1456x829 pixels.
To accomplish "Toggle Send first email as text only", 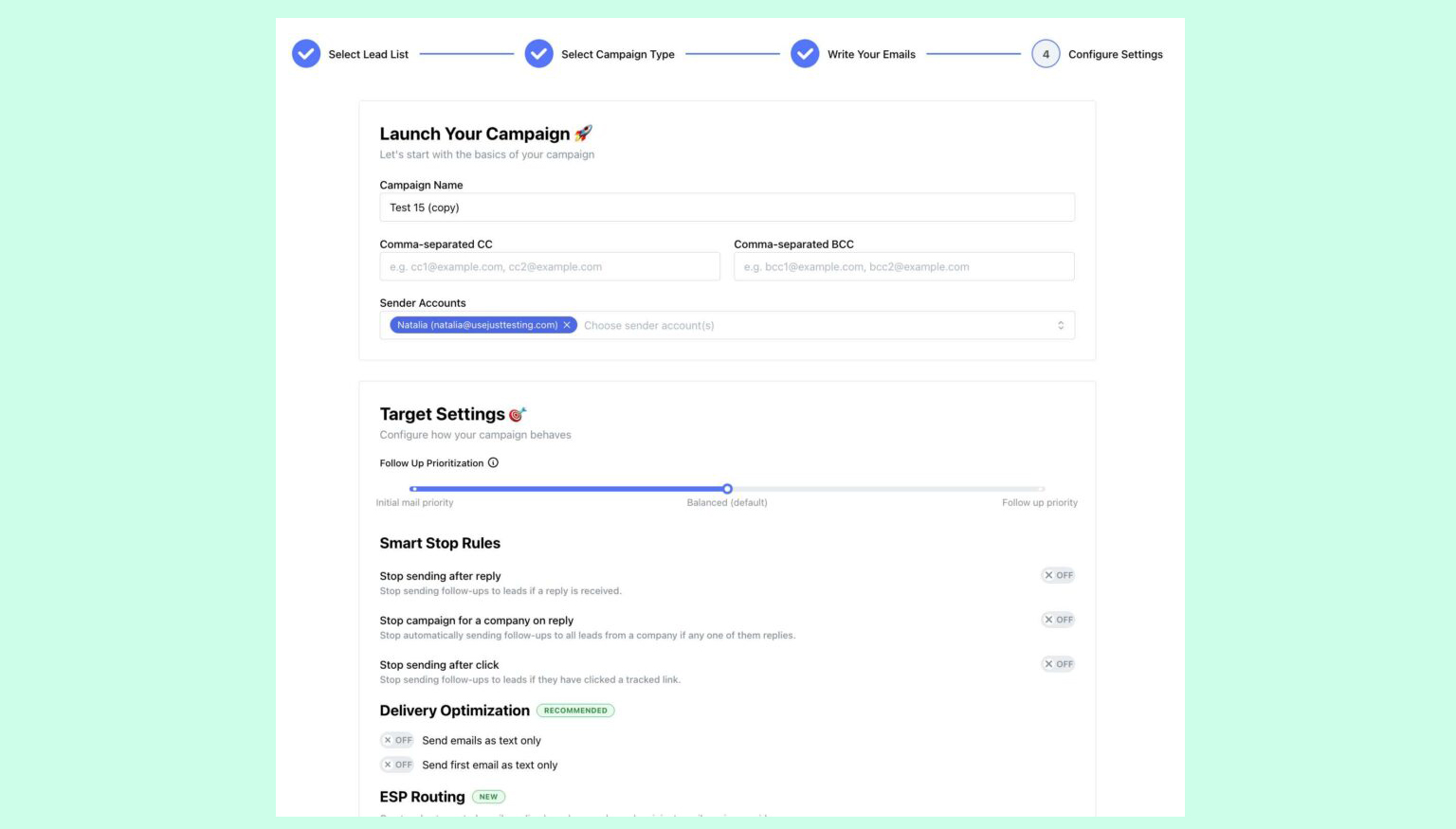I will click(397, 765).
